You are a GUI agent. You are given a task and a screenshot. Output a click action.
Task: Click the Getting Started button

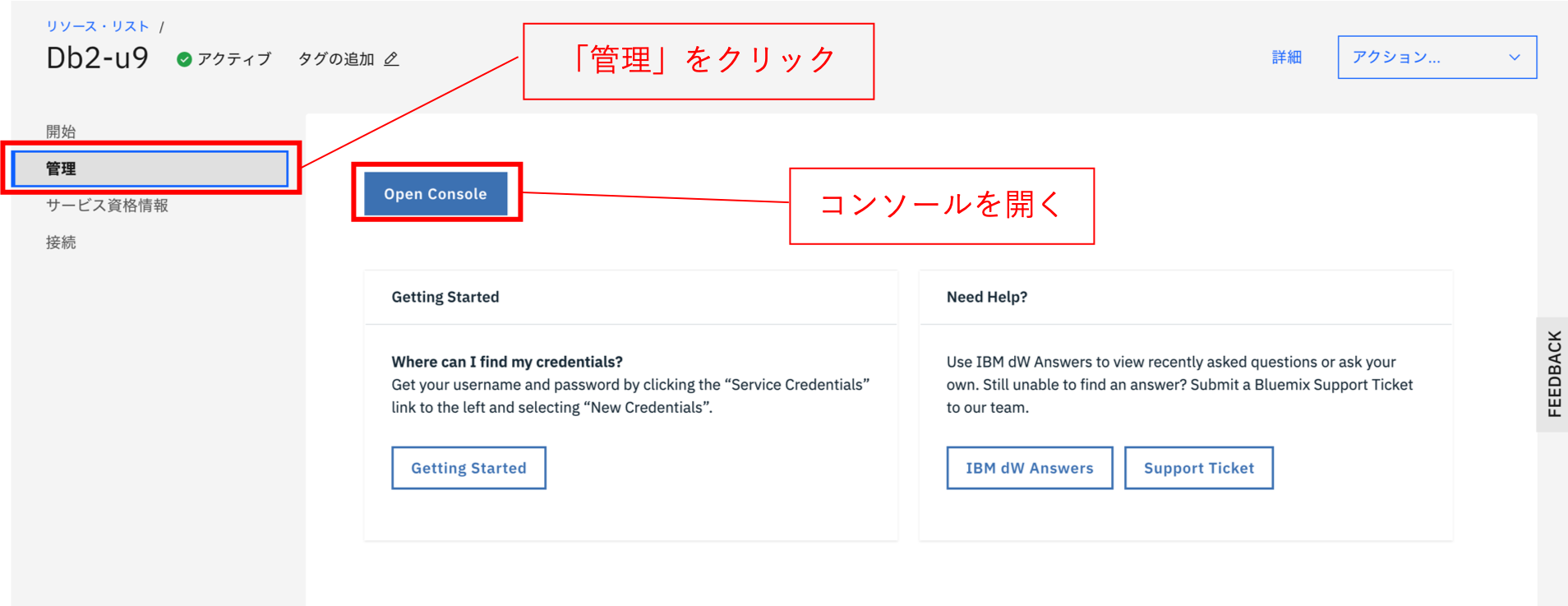click(468, 467)
